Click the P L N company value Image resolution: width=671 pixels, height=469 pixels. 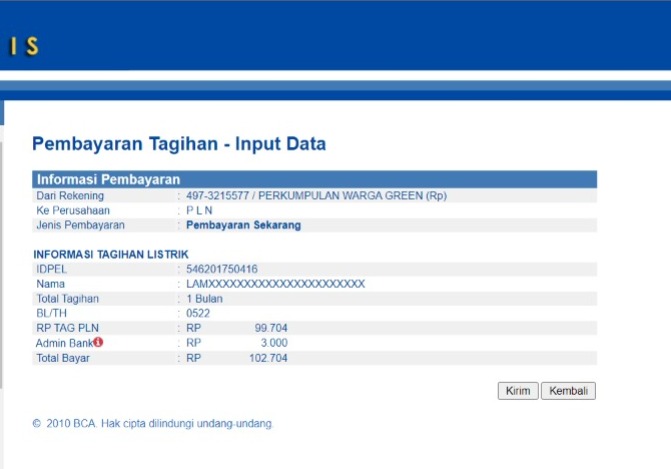200,211
